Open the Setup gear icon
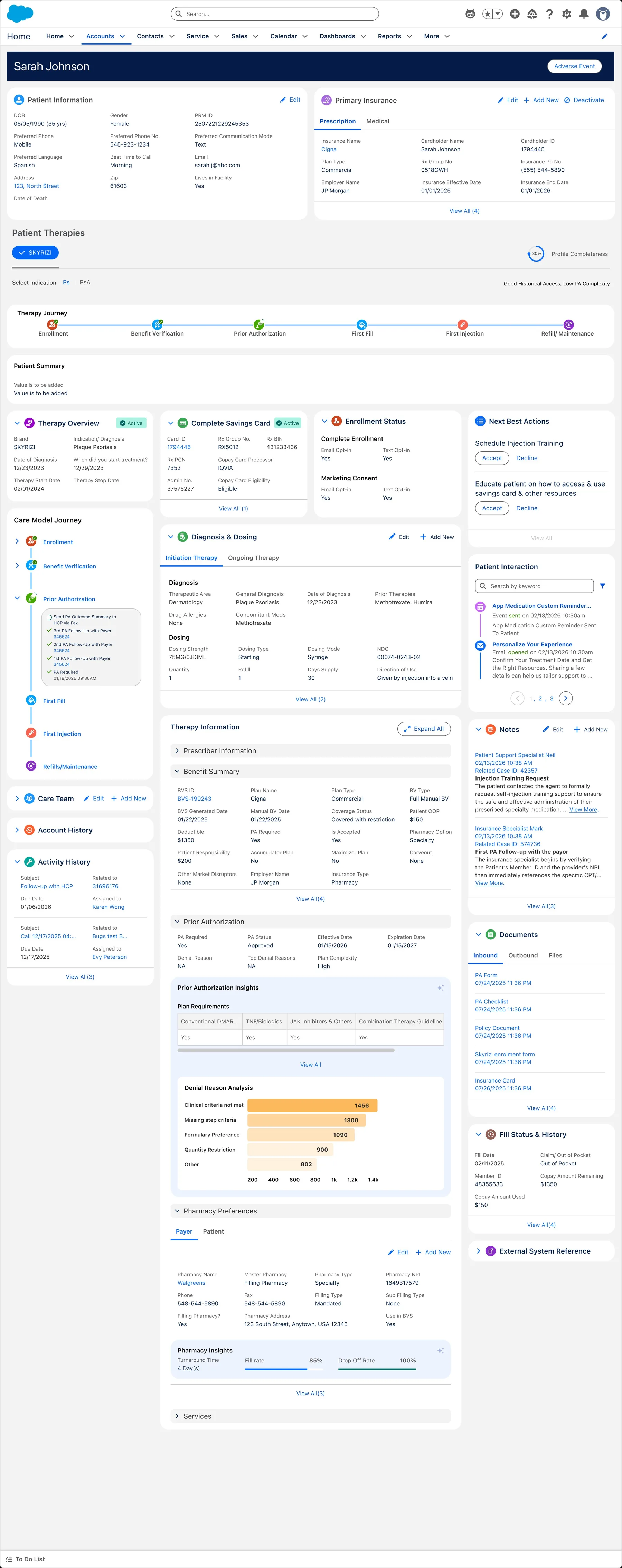 point(567,14)
